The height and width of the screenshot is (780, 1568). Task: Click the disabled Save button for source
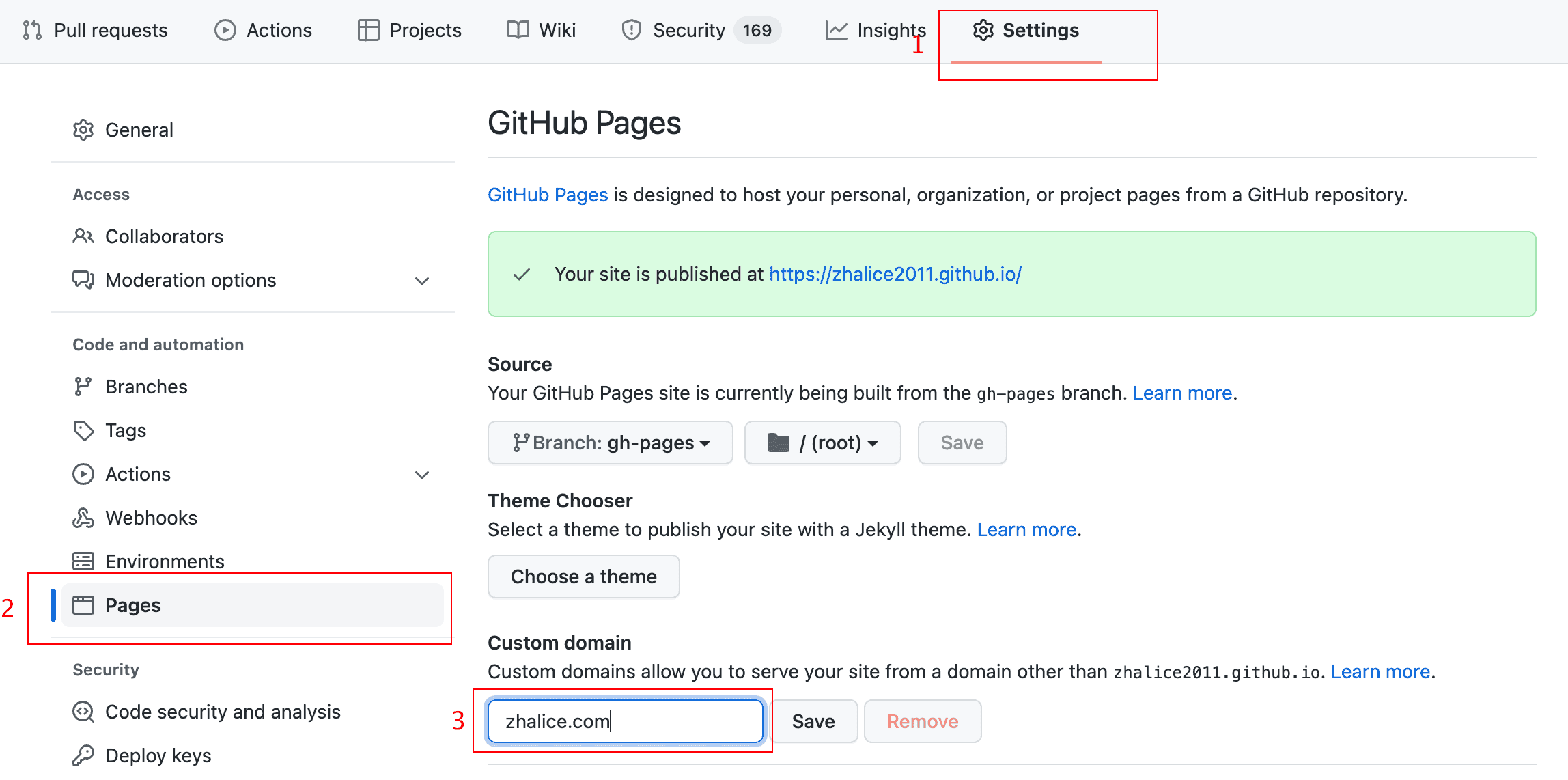pyautogui.click(x=962, y=443)
